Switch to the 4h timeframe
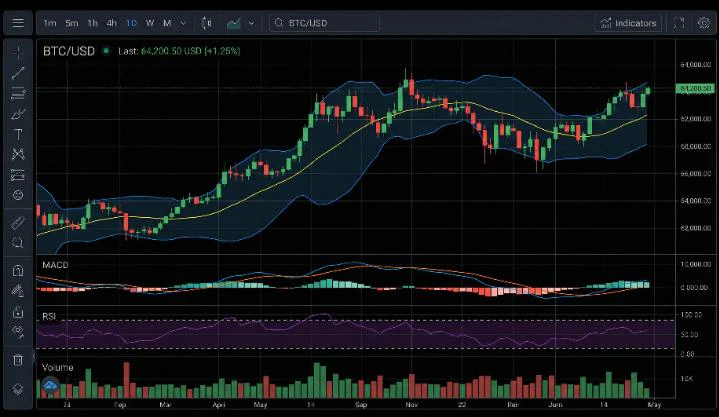This screenshot has height=417, width=719. tap(111, 23)
